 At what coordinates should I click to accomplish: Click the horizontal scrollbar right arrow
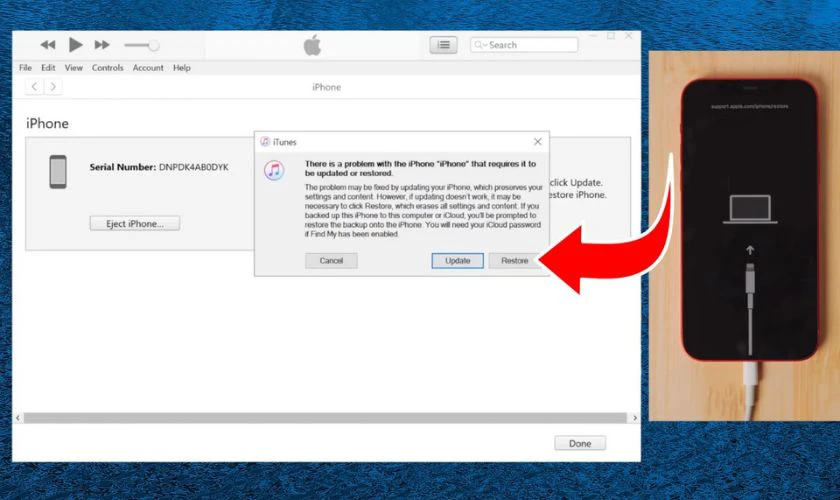[635, 417]
